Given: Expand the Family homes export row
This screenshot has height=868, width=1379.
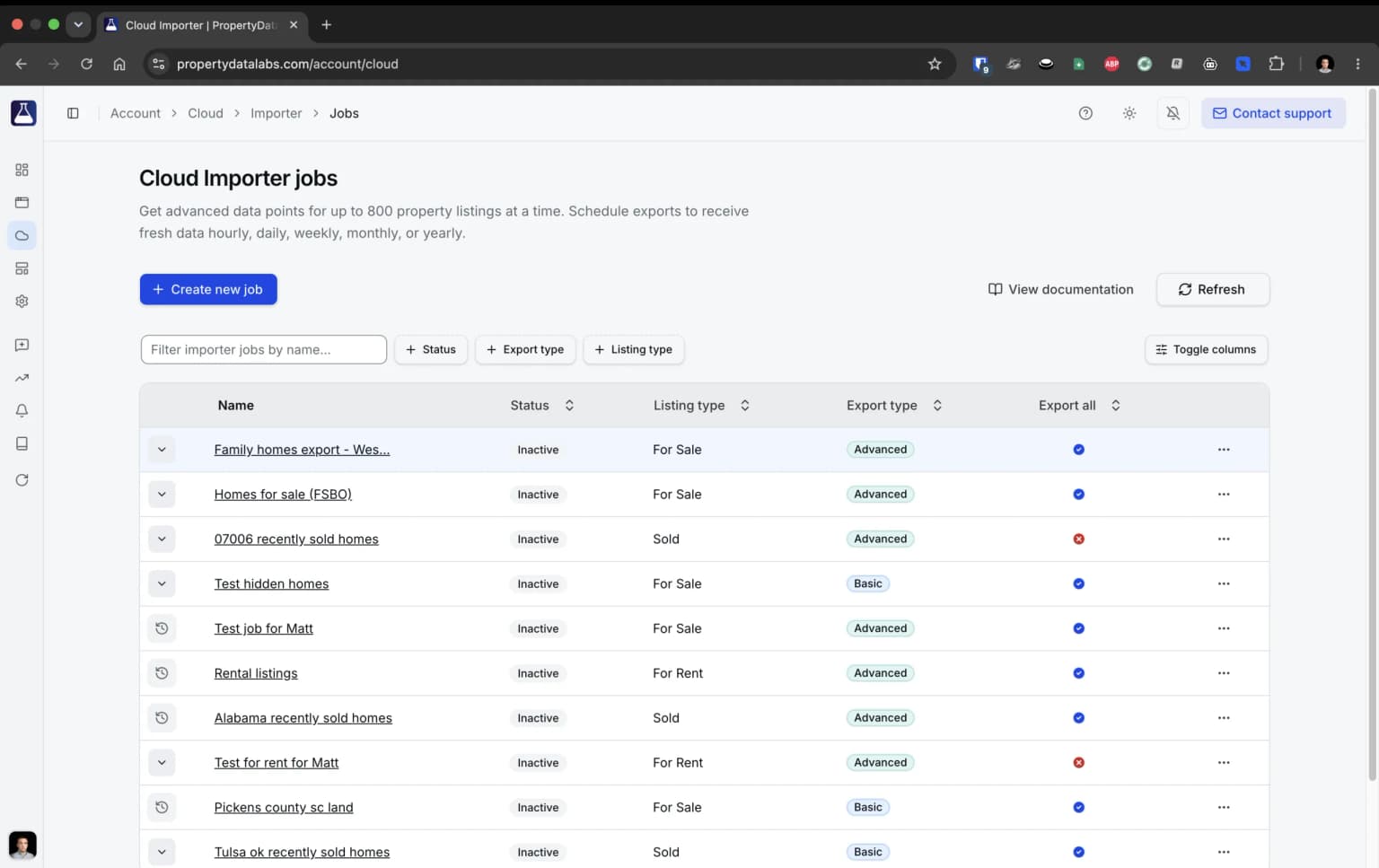Looking at the screenshot, I should tap(162, 450).
